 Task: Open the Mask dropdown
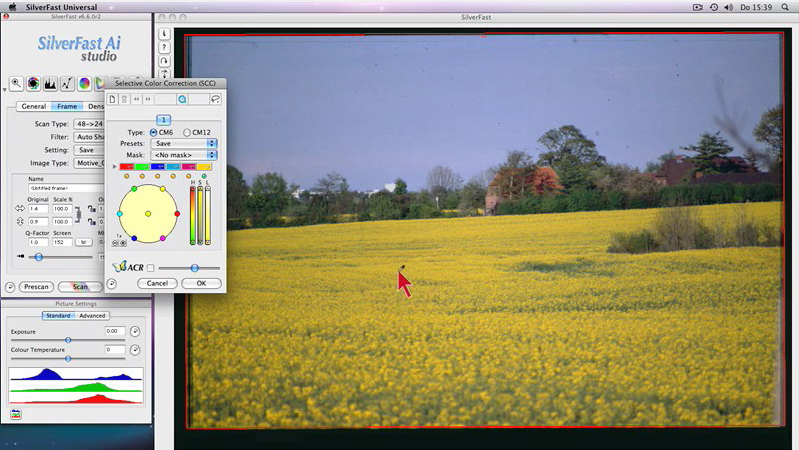pos(182,155)
